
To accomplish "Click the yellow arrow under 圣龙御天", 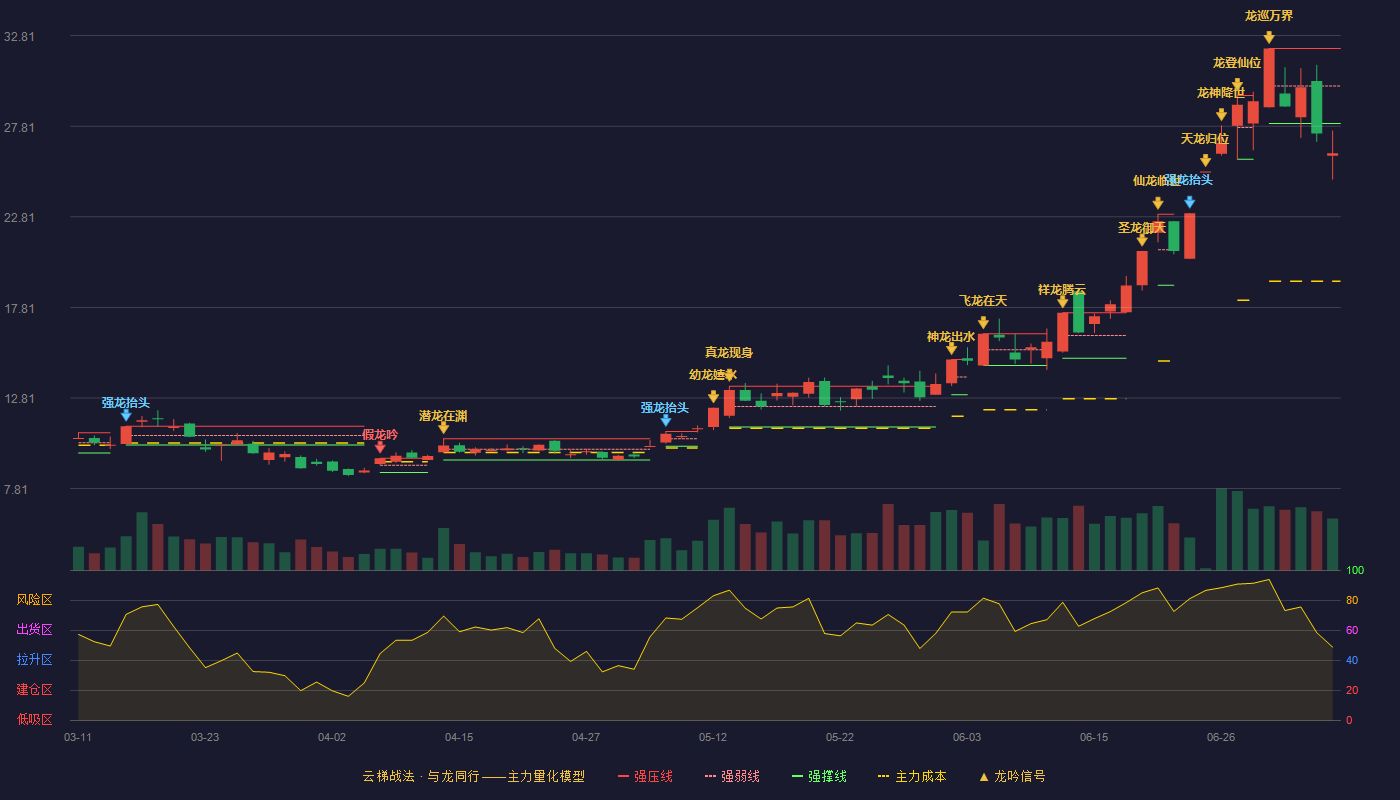I will pos(1142,240).
